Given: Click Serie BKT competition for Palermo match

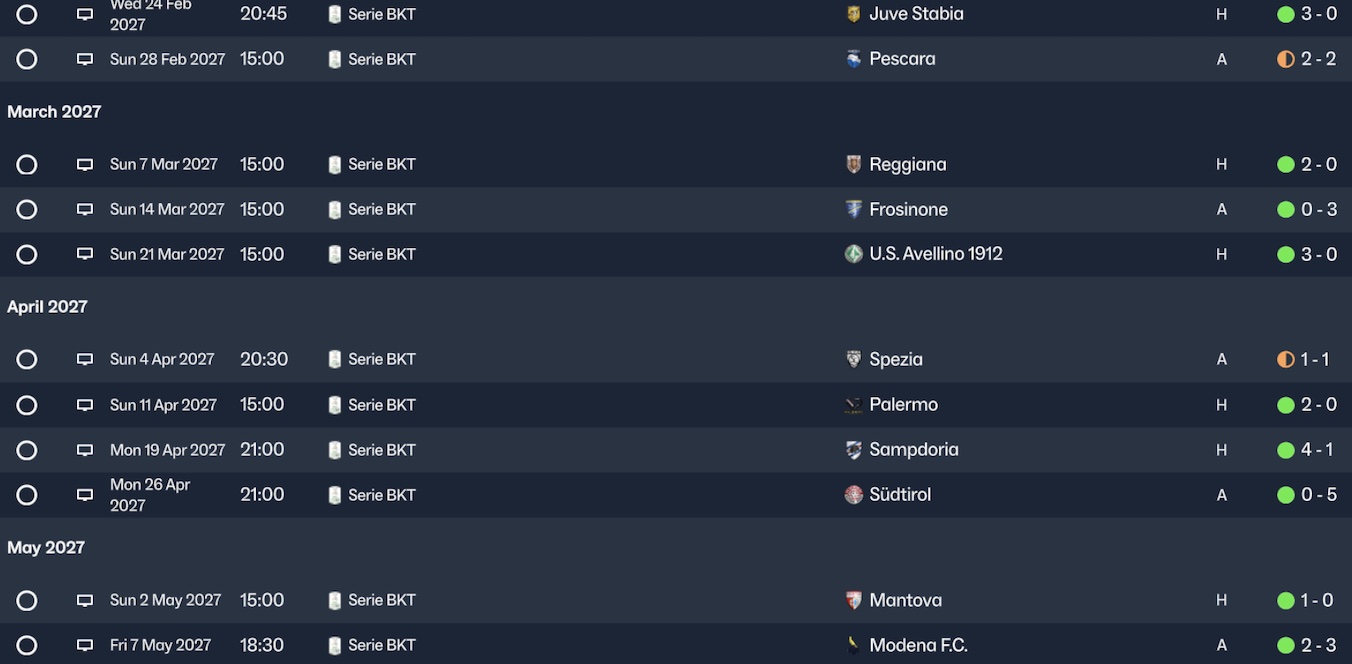Looking at the screenshot, I should [x=381, y=405].
